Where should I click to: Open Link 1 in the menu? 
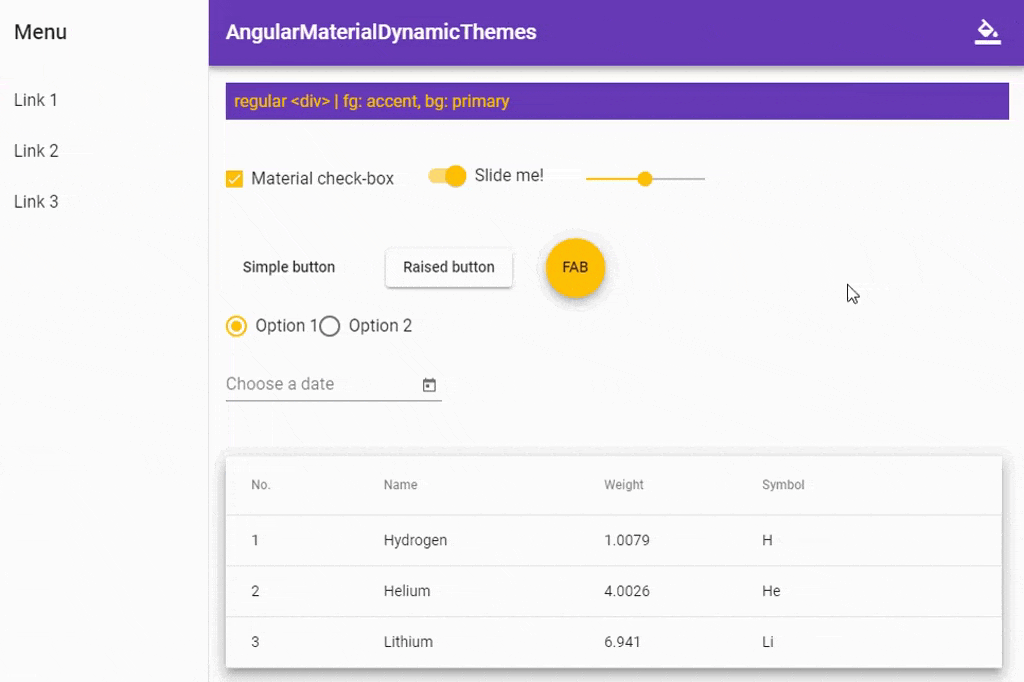(36, 100)
